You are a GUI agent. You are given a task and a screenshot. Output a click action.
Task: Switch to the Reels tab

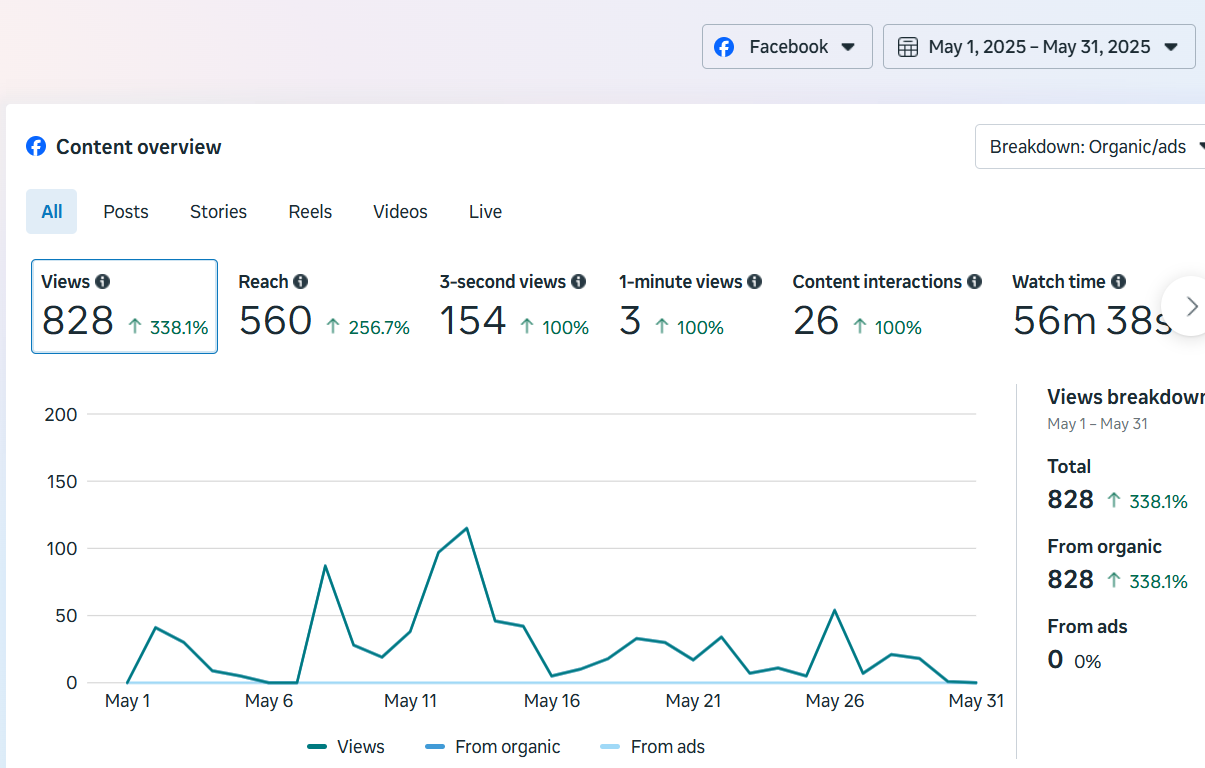pyautogui.click(x=310, y=212)
